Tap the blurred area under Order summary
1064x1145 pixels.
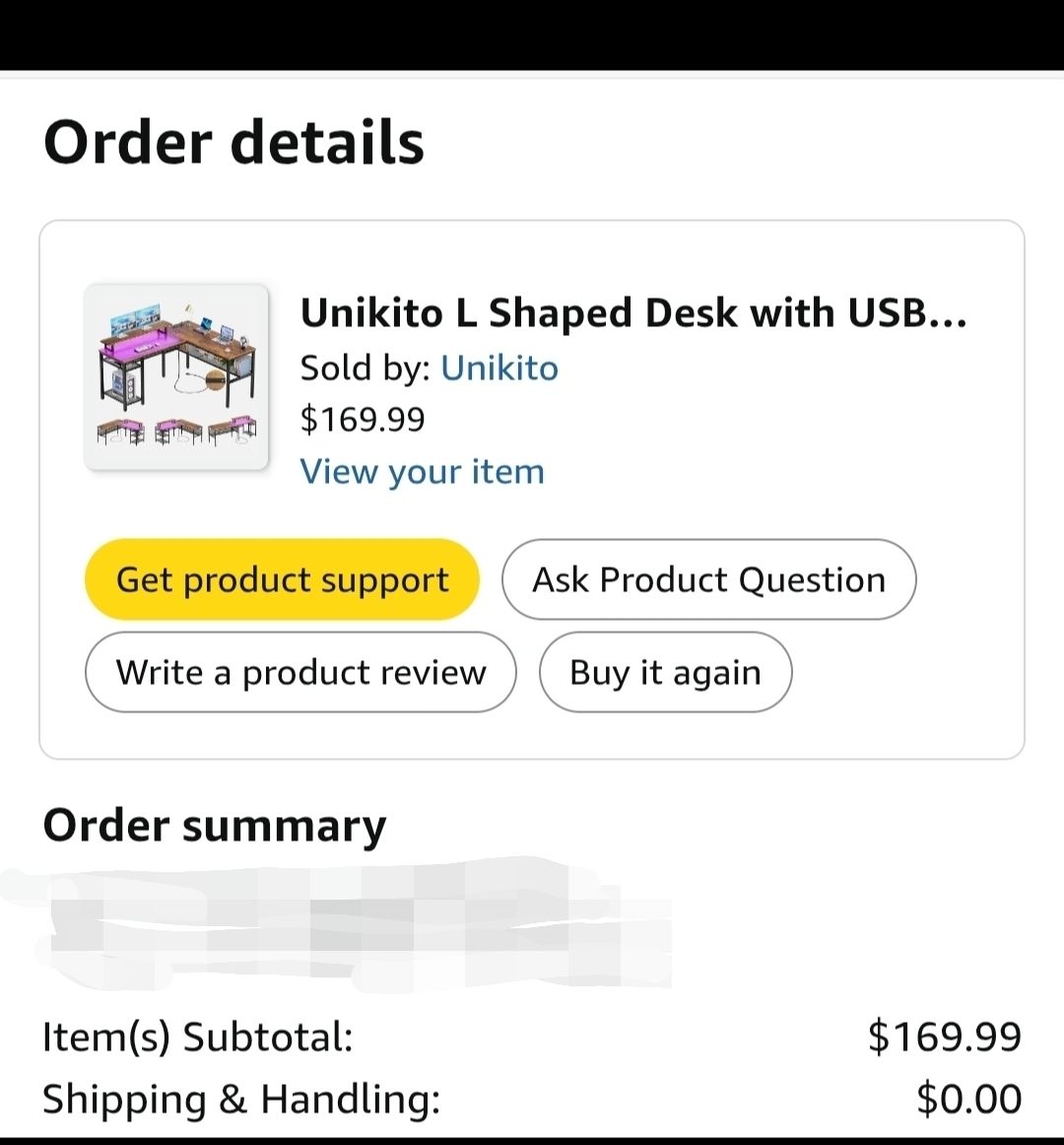(x=335, y=926)
